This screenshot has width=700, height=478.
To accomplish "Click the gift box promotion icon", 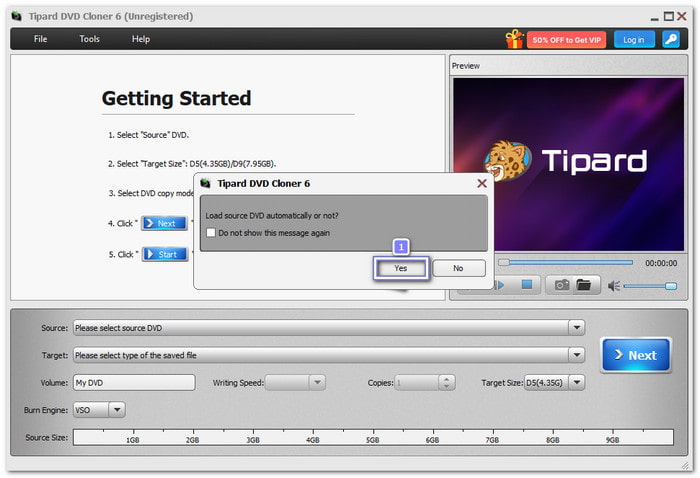I will click(x=514, y=39).
